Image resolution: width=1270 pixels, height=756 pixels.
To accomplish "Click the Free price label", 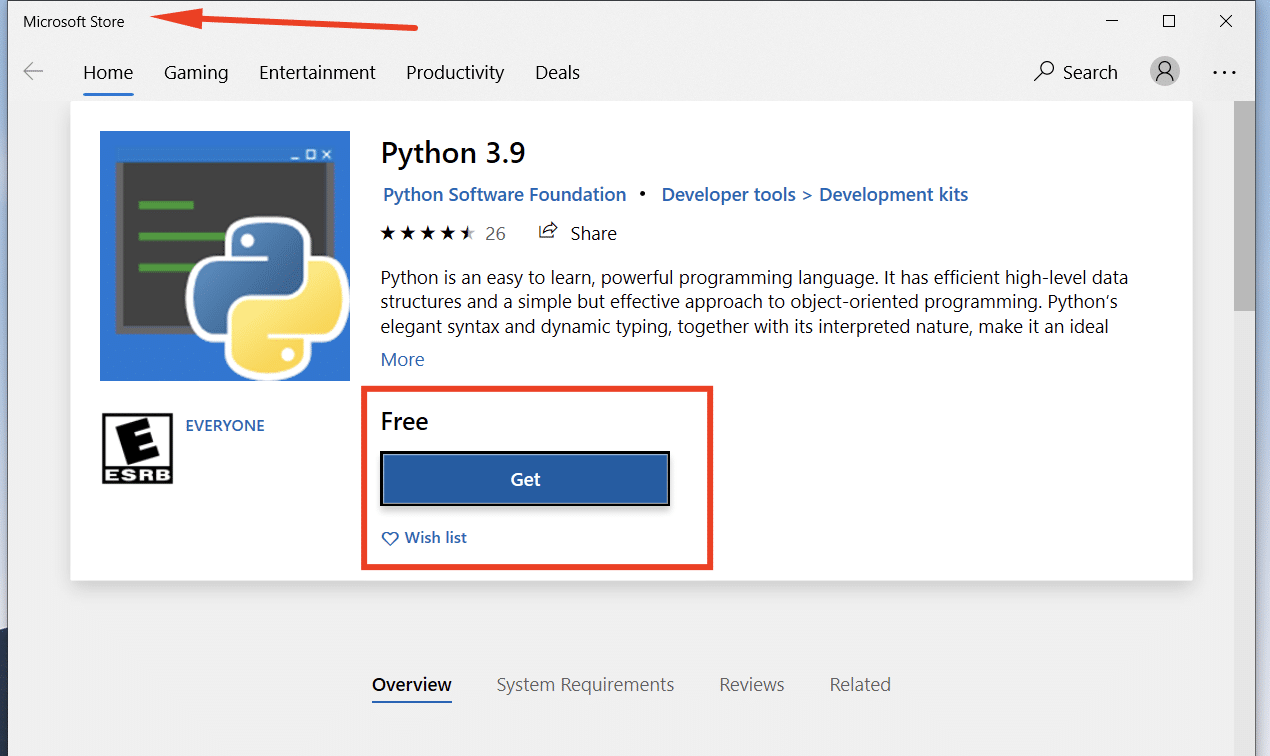I will 404,422.
